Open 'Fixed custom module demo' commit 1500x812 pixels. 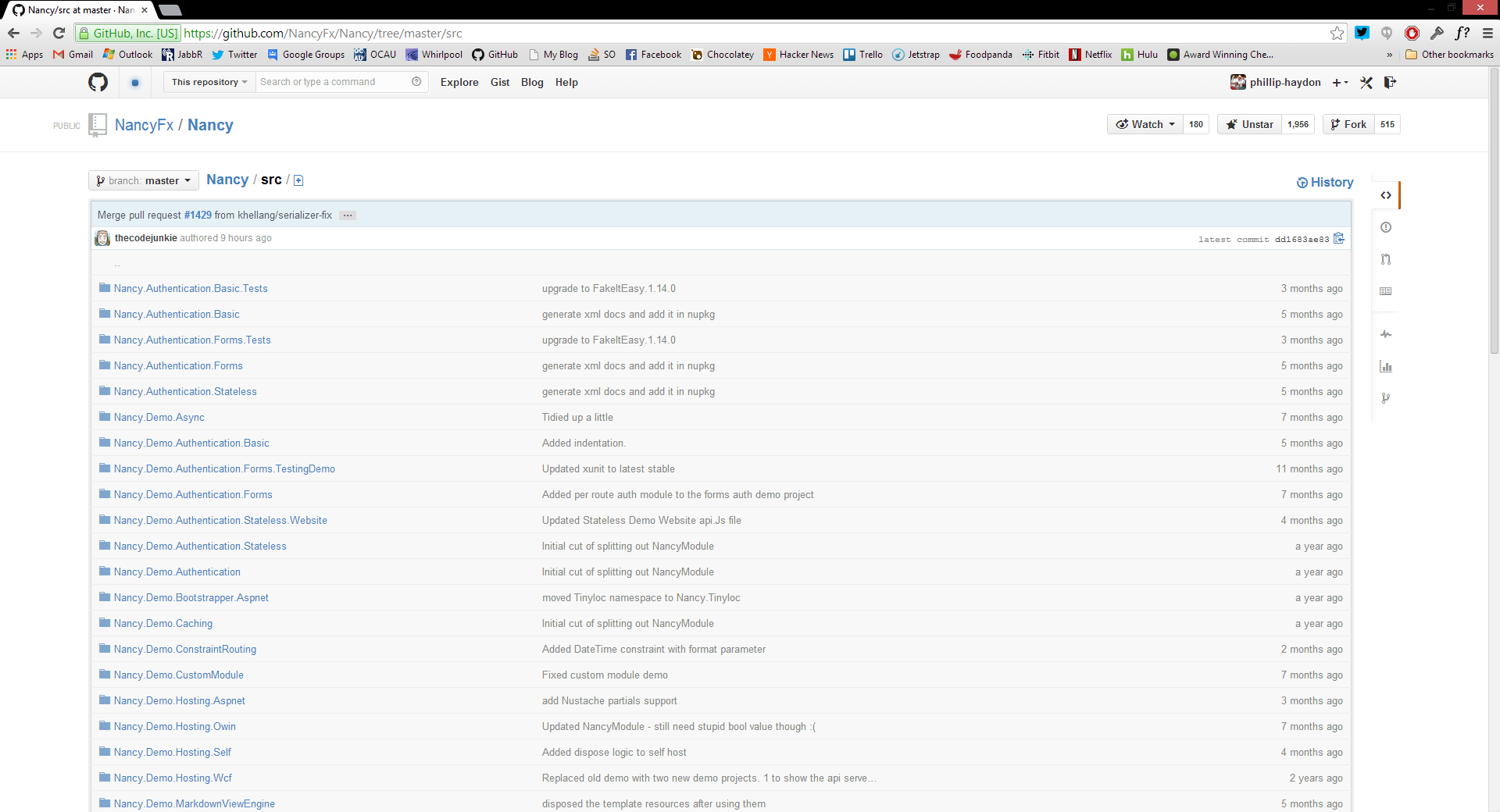605,675
